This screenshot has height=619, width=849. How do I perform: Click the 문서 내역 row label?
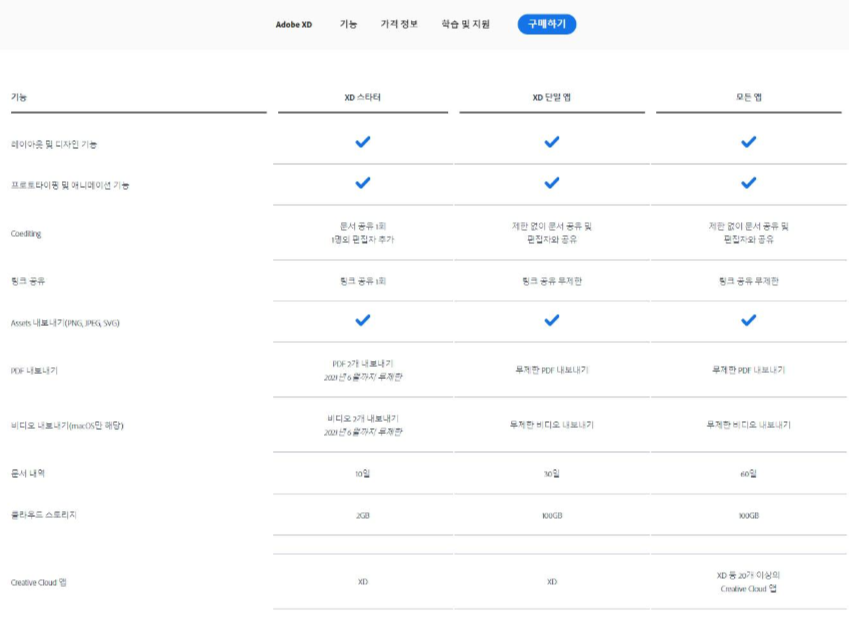coord(28,473)
